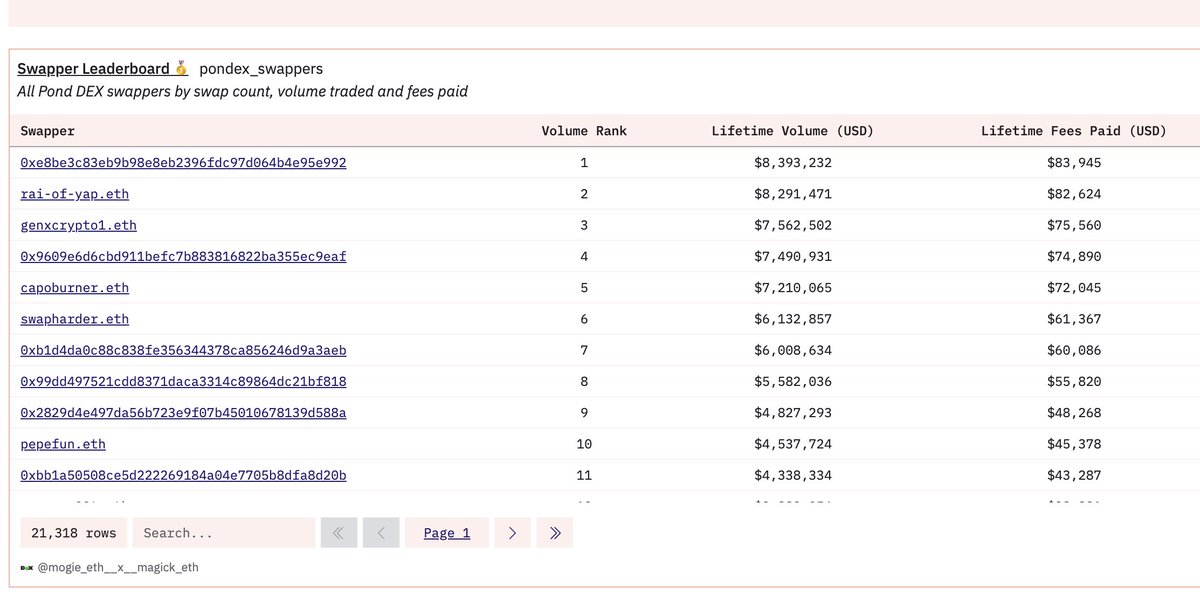Open address 0x99dd497521cdd8371daca3314c89864dc21bf818

(183, 381)
